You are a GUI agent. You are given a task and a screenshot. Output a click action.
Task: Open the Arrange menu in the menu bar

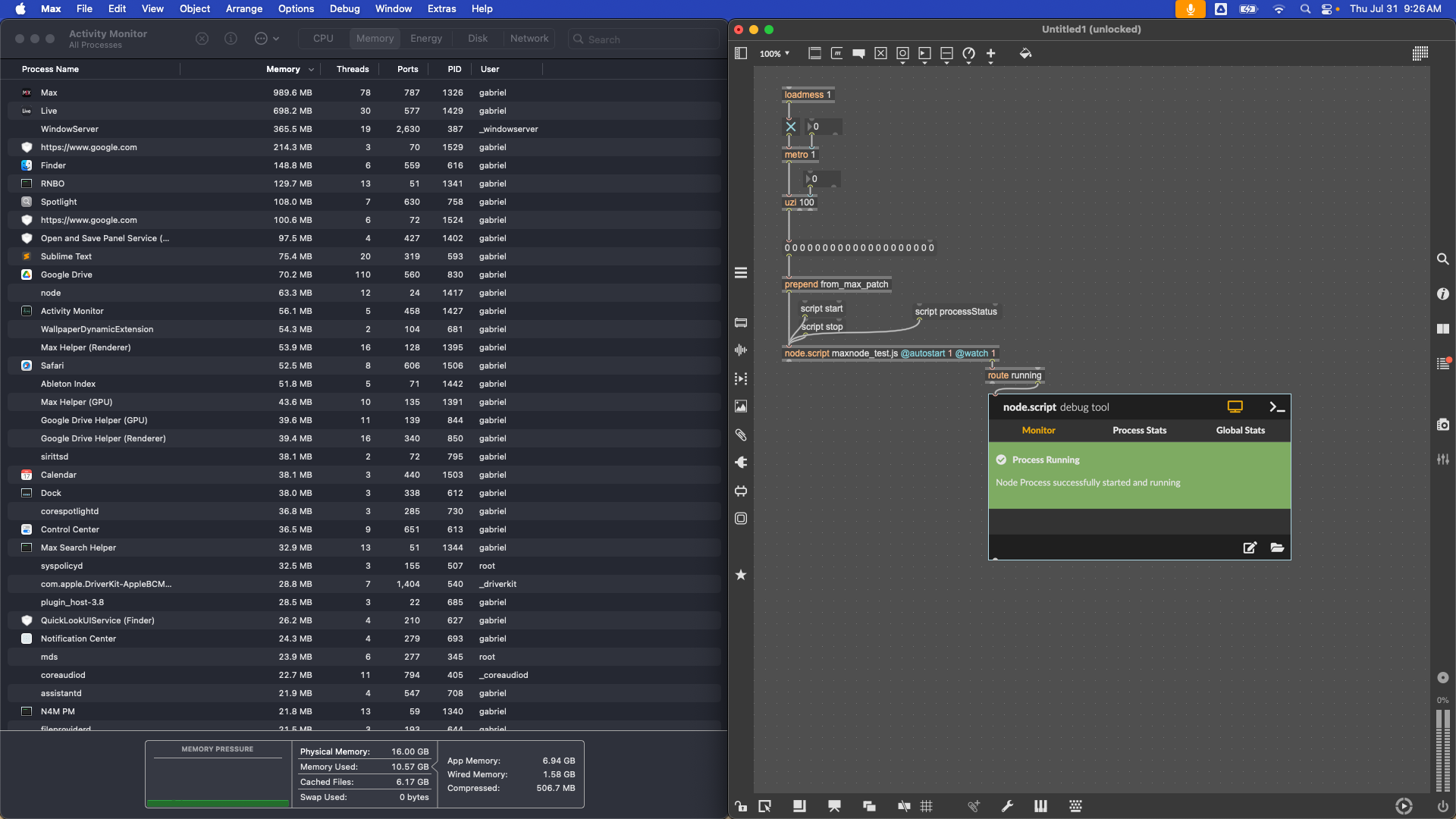(244, 9)
